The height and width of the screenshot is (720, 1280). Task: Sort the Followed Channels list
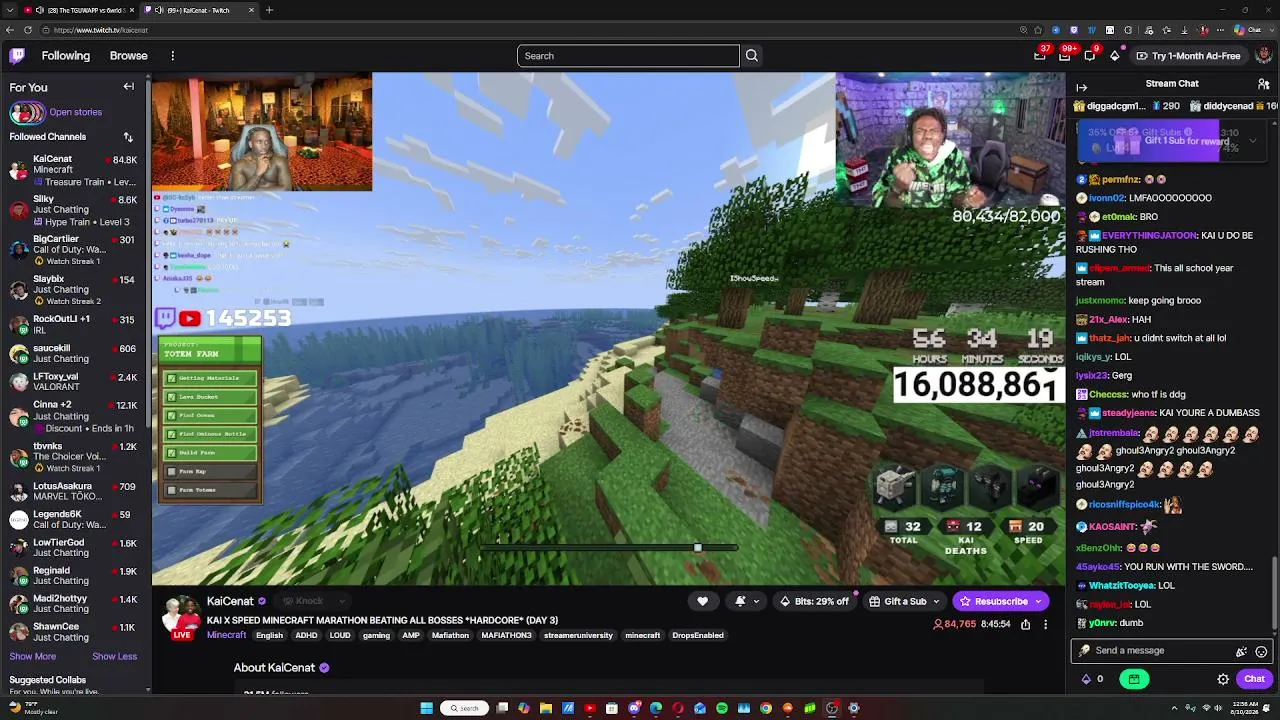pyautogui.click(x=128, y=137)
